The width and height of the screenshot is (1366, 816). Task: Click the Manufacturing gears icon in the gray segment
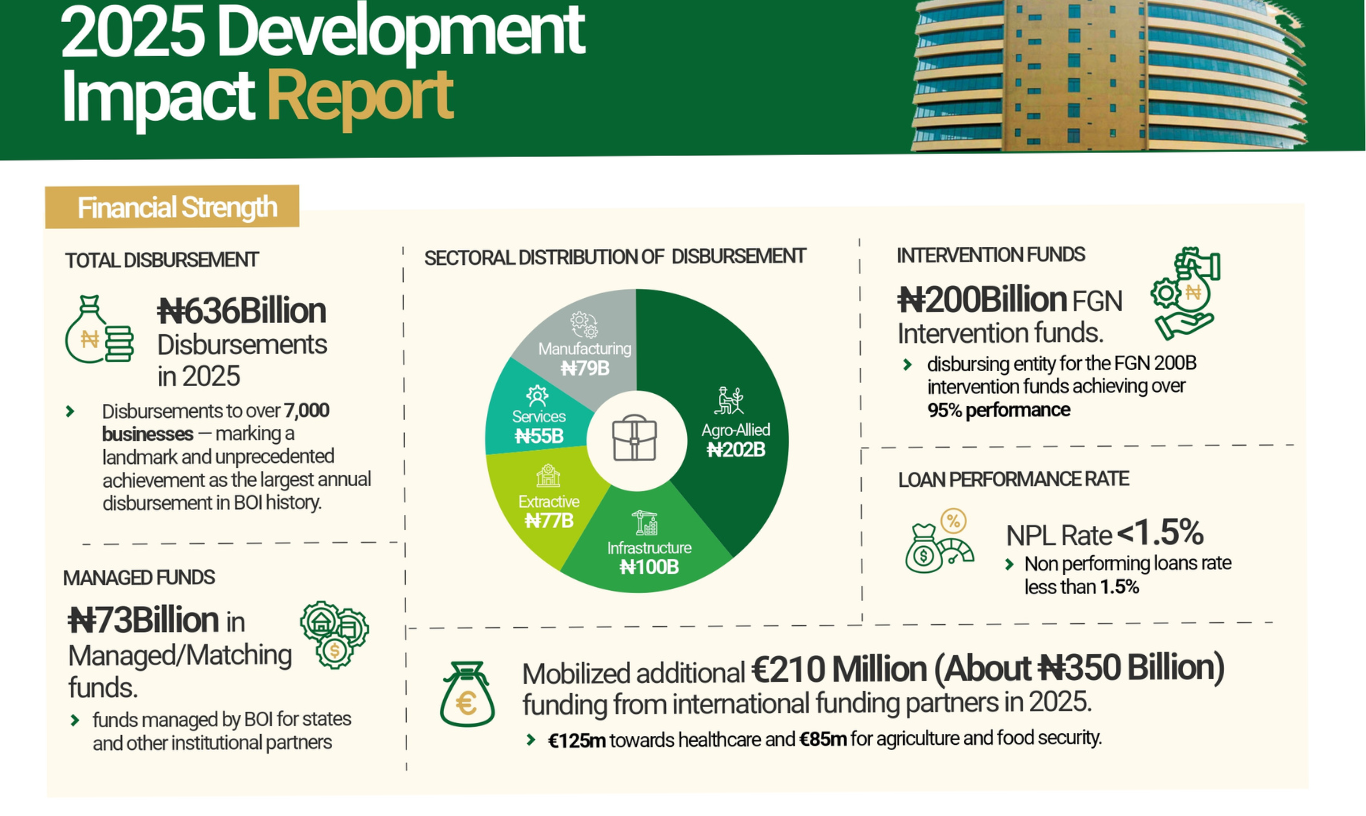pos(584,324)
